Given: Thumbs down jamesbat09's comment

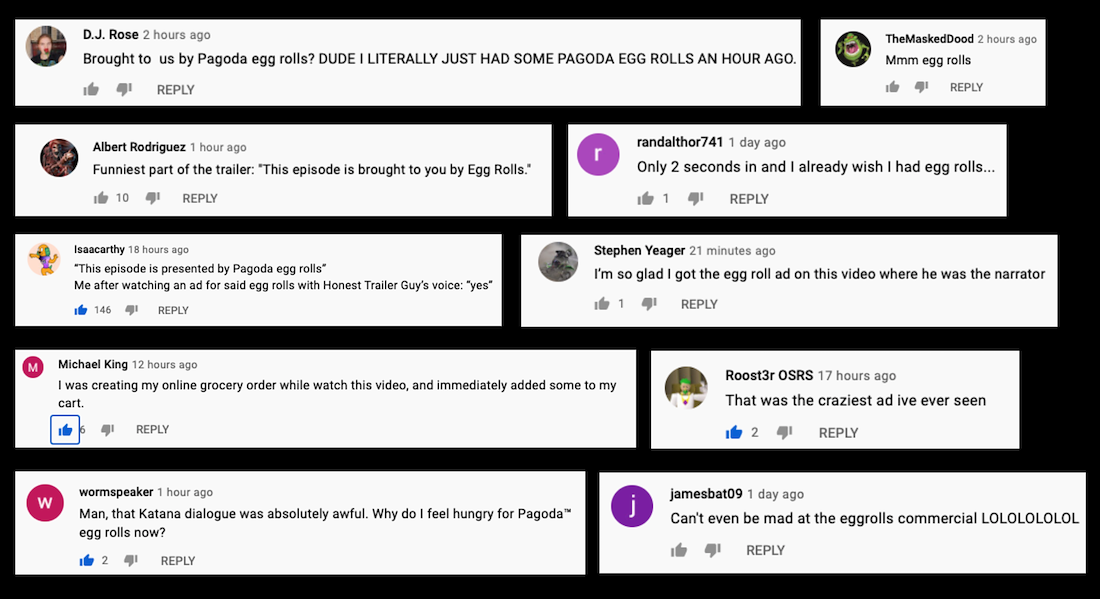Looking at the screenshot, I should (x=712, y=550).
